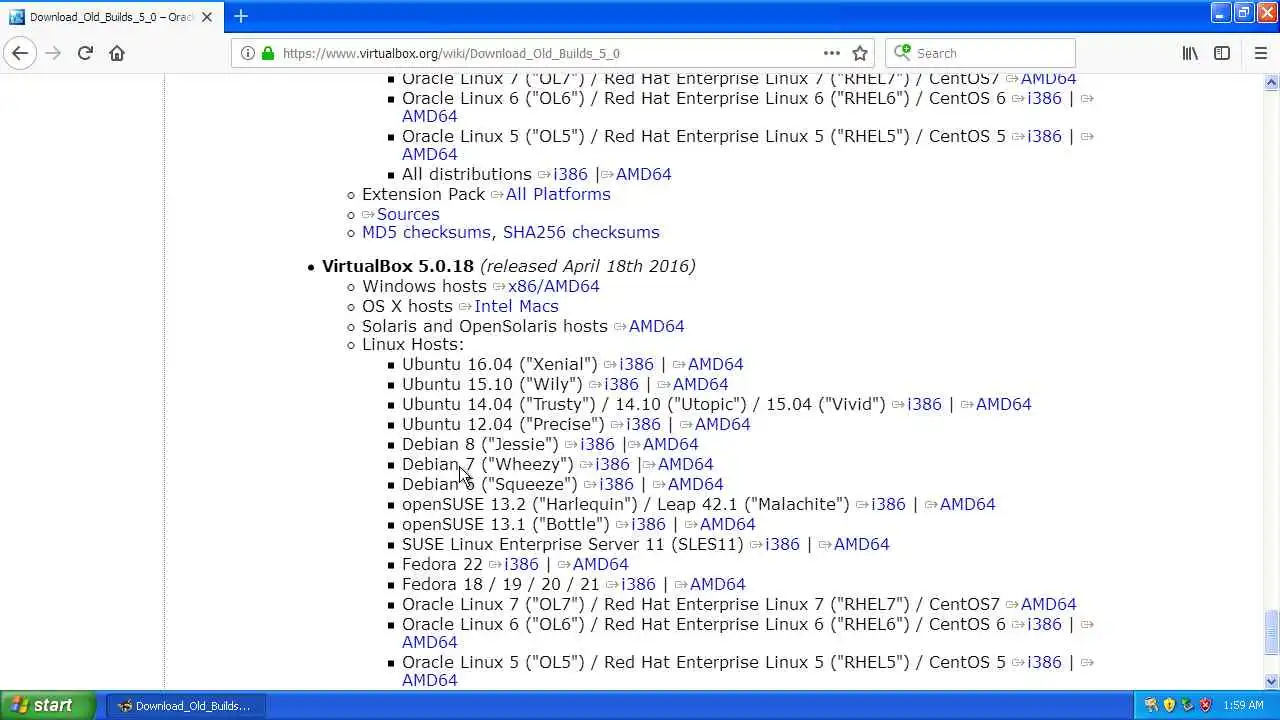Open Ubuntu 14.04 Trusty AMD64 link

(1003, 404)
